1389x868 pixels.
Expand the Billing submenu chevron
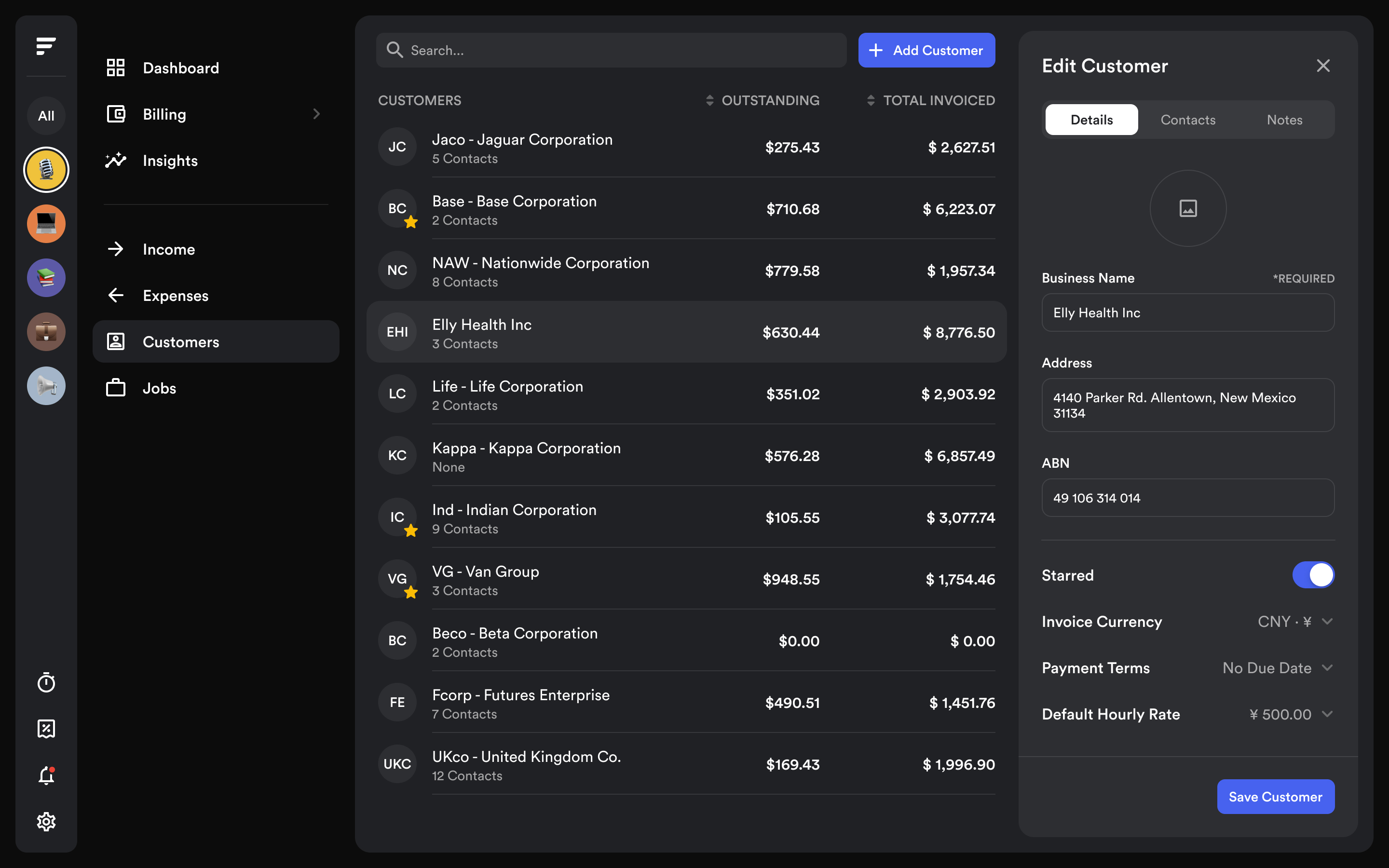pos(316,114)
